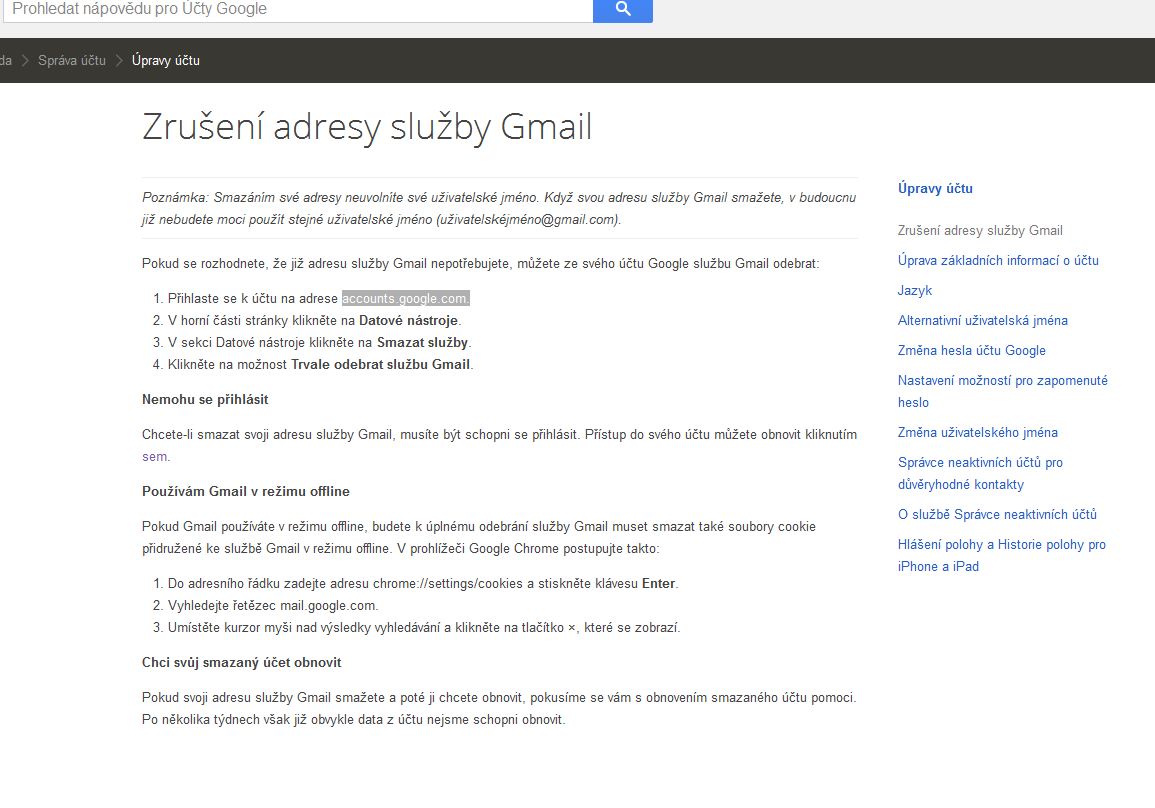Click the Chci svůj smazaný účet obnovit subheading

(242, 662)
